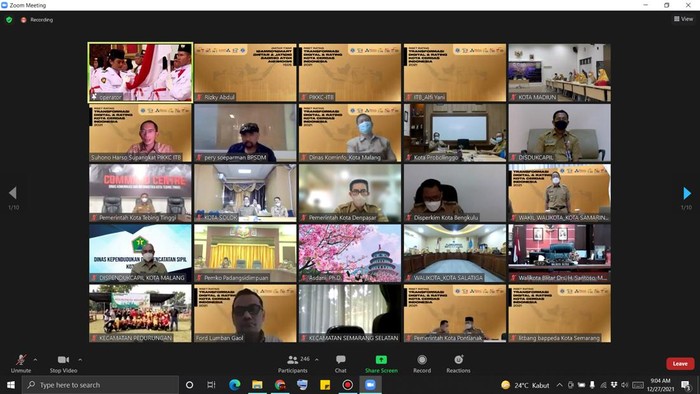Open Sticky Notes yellow taskbar icon

[325, 385]
